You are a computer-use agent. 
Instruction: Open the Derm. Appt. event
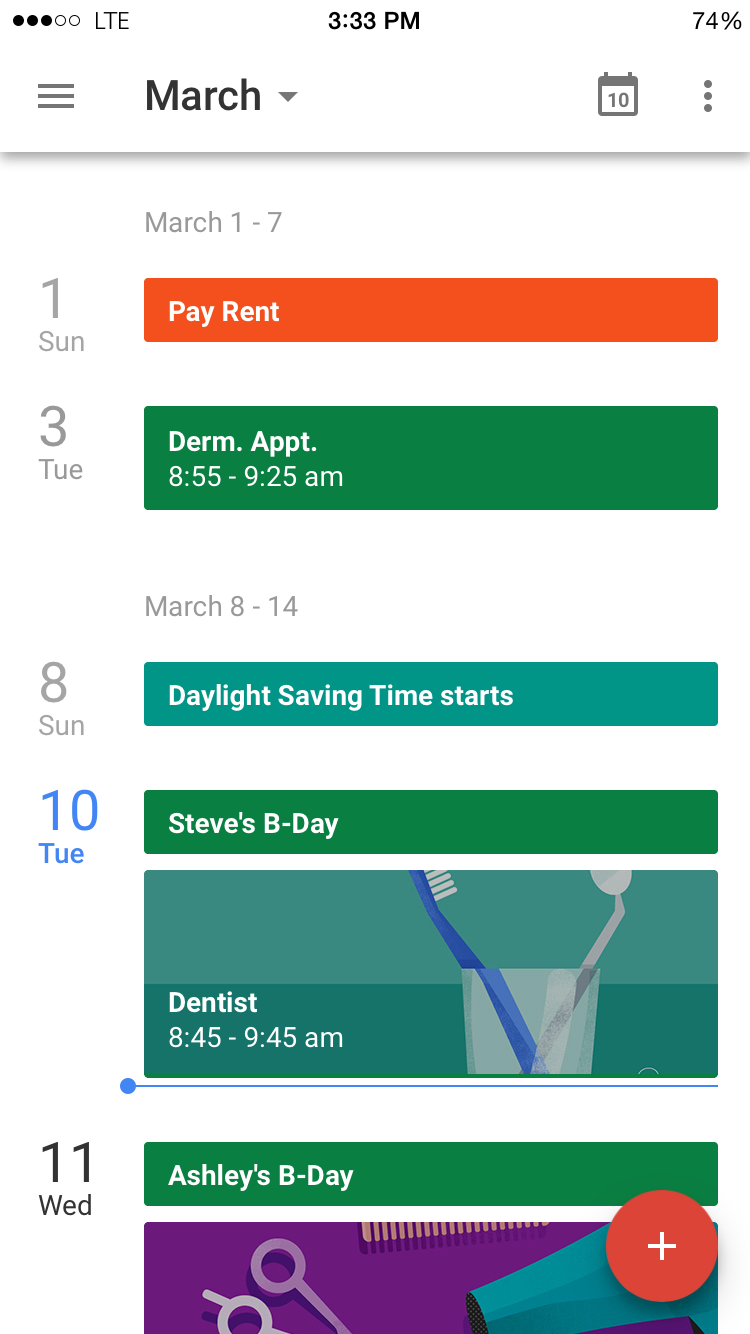click(430, 458)
